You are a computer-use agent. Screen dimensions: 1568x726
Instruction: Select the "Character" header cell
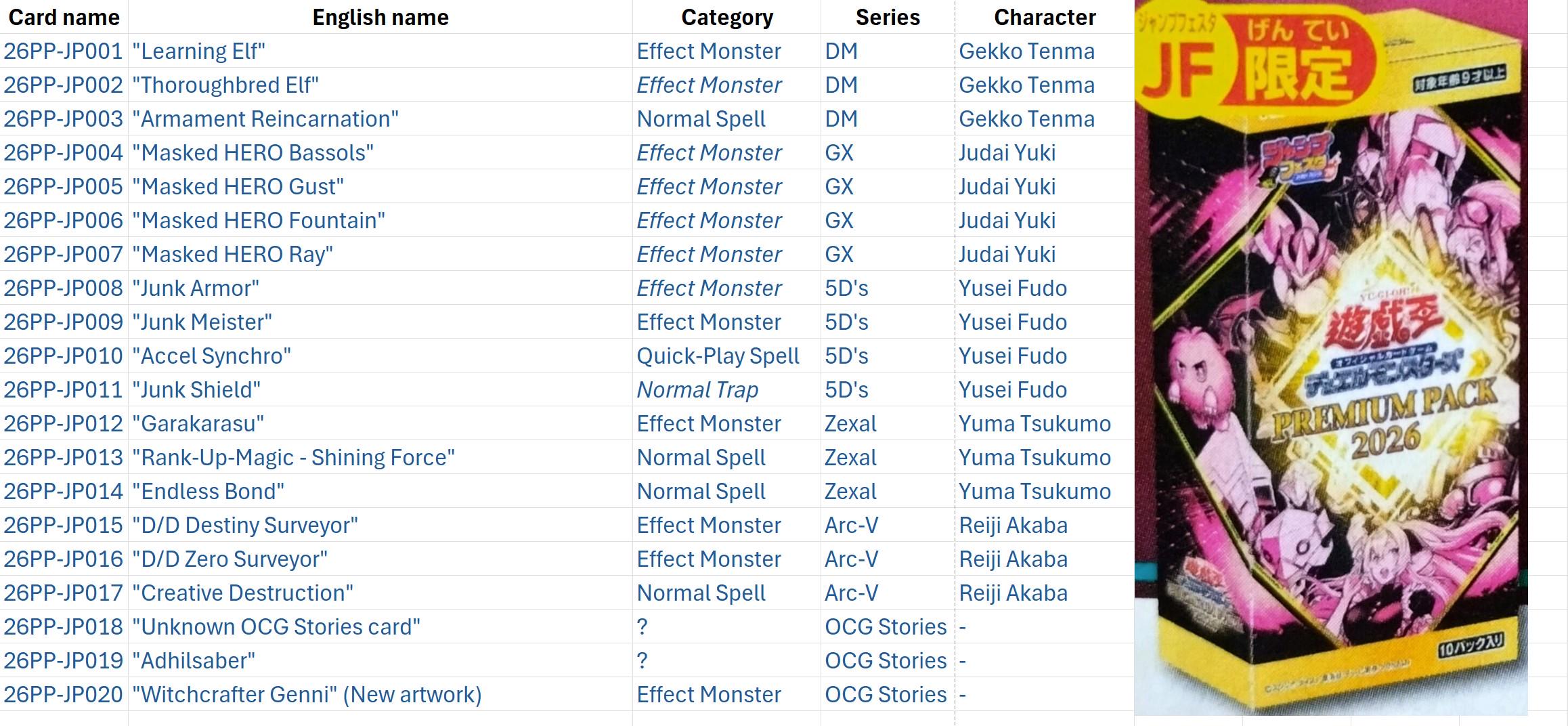click(x=1044, y=17)
